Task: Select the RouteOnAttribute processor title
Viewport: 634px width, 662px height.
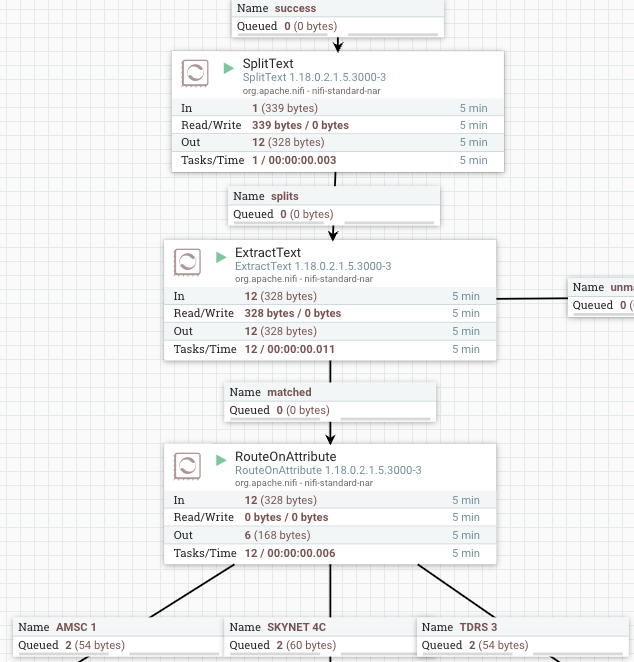Action: coord(285,456)
